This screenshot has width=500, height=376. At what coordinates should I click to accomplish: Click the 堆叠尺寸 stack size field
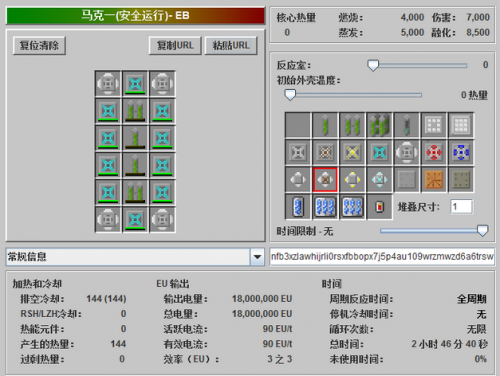(461, 207)
